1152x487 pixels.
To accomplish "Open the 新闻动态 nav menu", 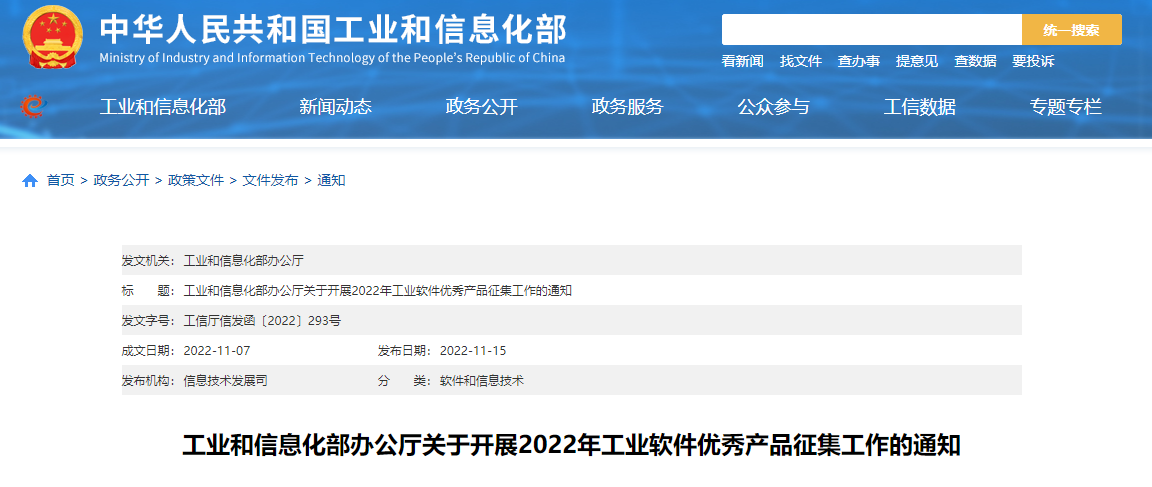I will [x=335, y=107].
